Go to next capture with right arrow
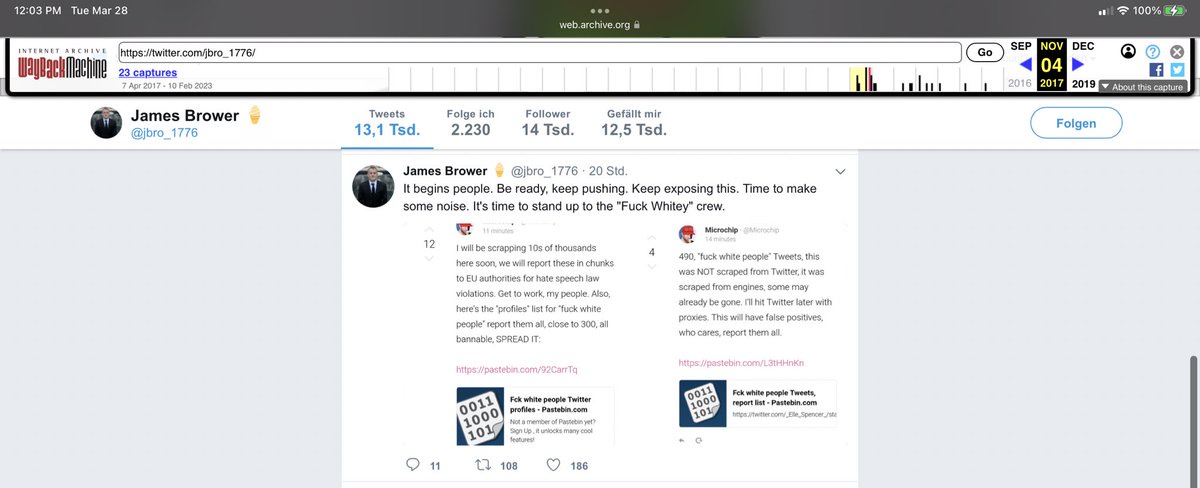The height and width of the screenshot is (488, 1200). click(x=1078, y=65)
